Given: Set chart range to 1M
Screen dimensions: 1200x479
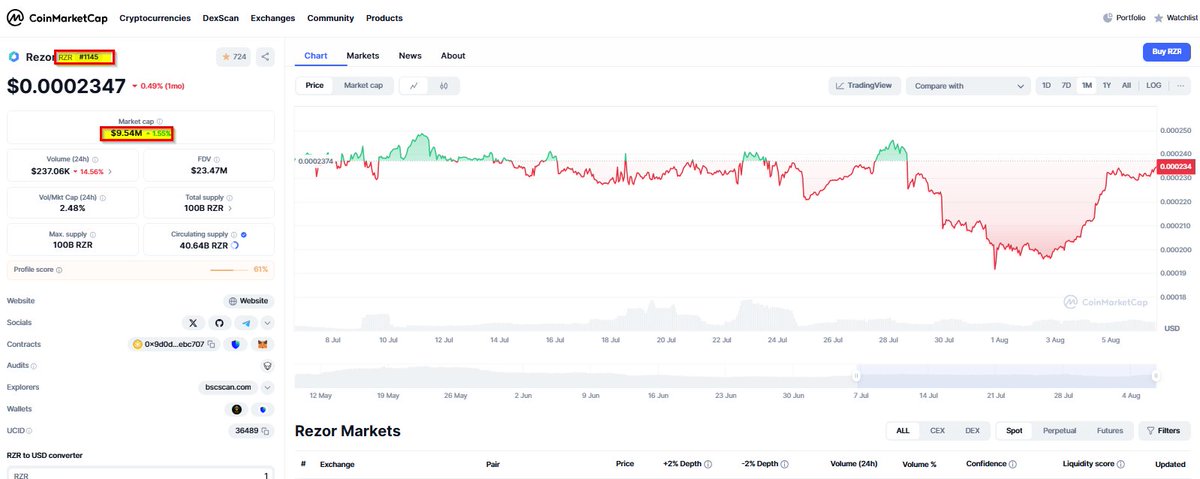Looking at the screenshot, I should click(1086, 86).
